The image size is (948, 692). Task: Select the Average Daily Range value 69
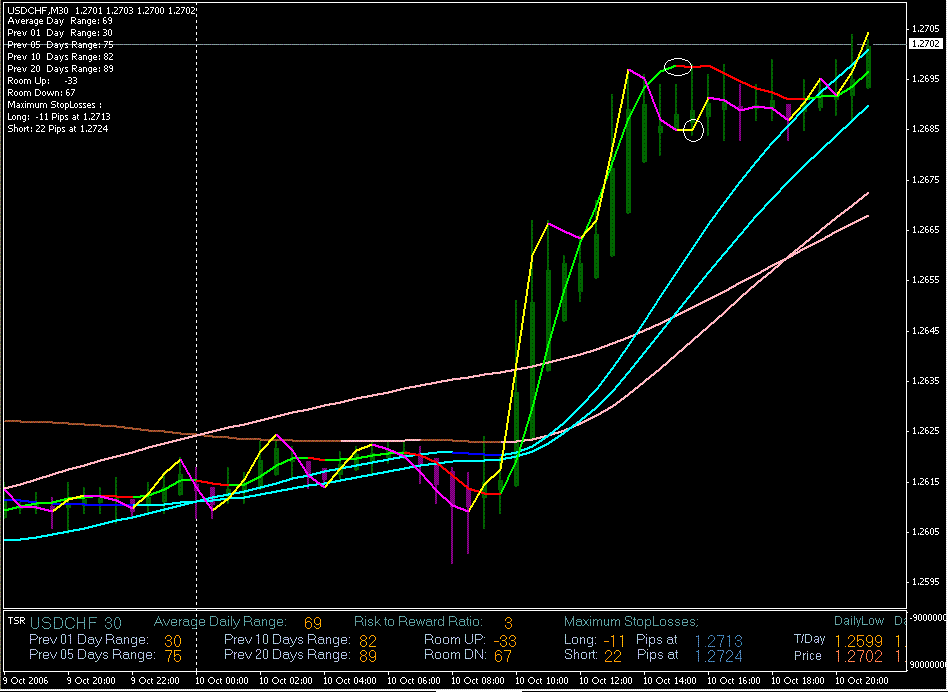point(313,623)
